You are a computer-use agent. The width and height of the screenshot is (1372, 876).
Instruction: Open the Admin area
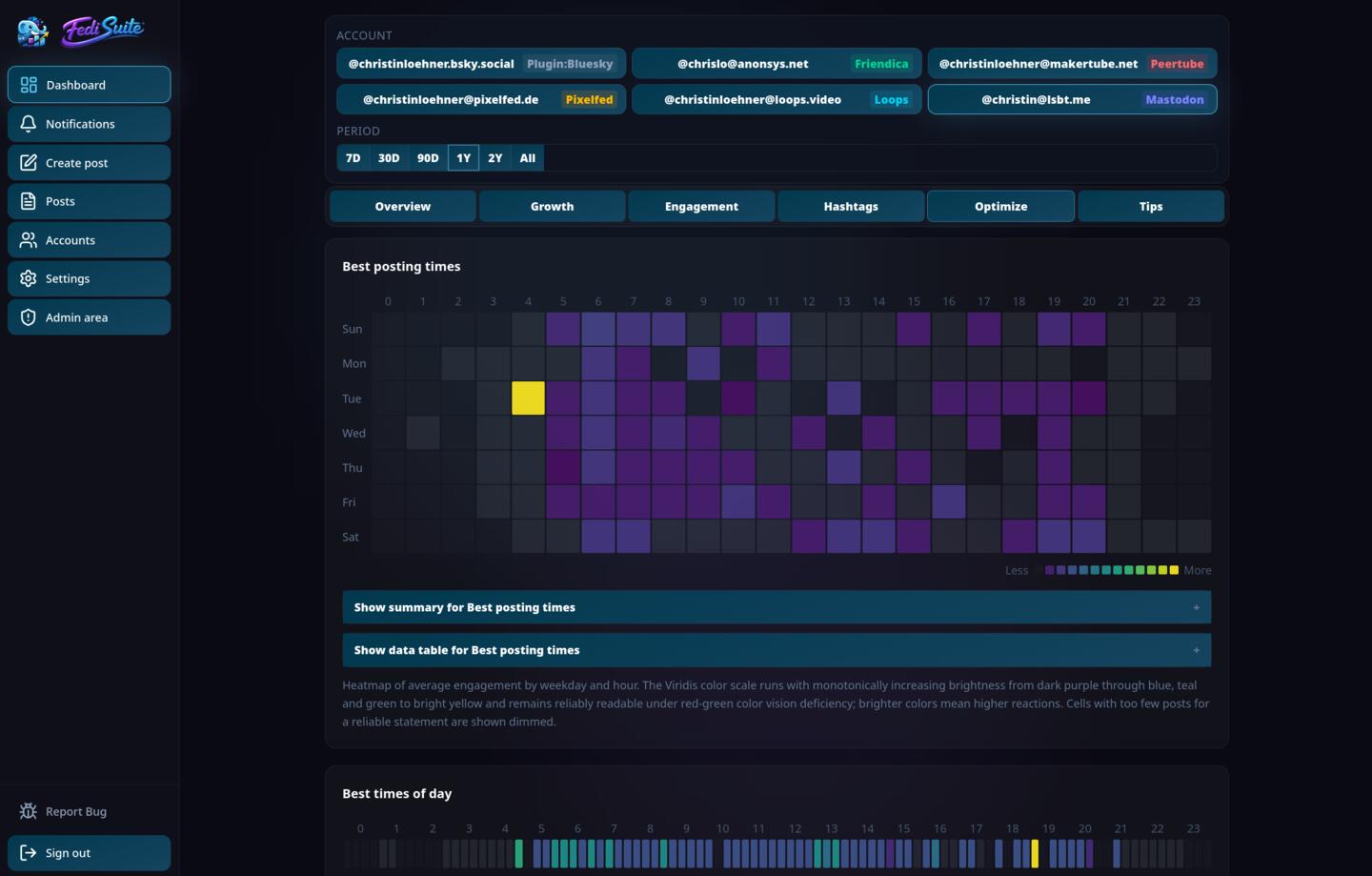(89, 317)
